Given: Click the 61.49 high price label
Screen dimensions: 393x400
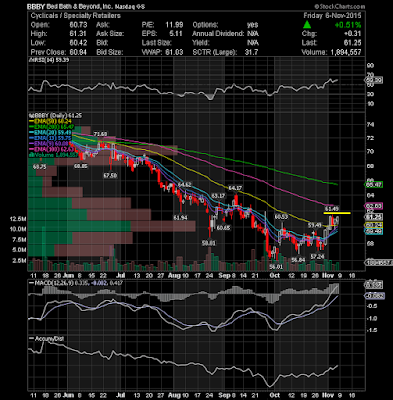Looking at the screenshot, I should [332, 209].
